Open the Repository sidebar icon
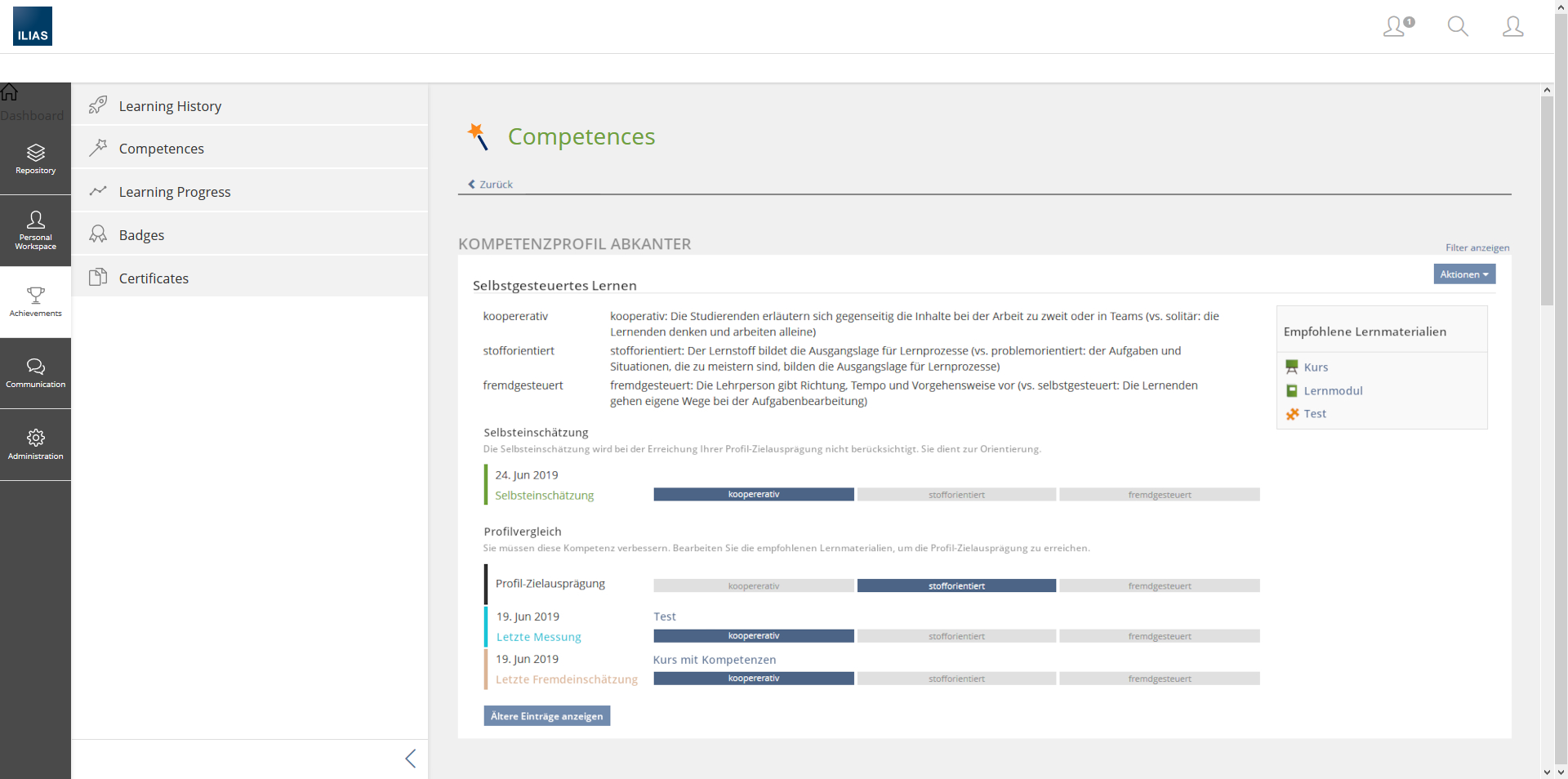The width and height of the screenshot is (1568, 779). point(35,158)
